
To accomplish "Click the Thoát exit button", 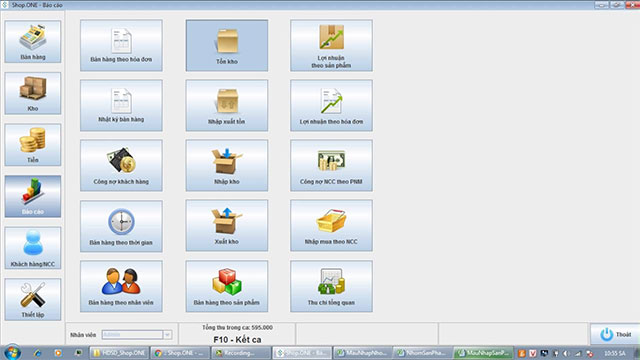I will click(616, 334).
